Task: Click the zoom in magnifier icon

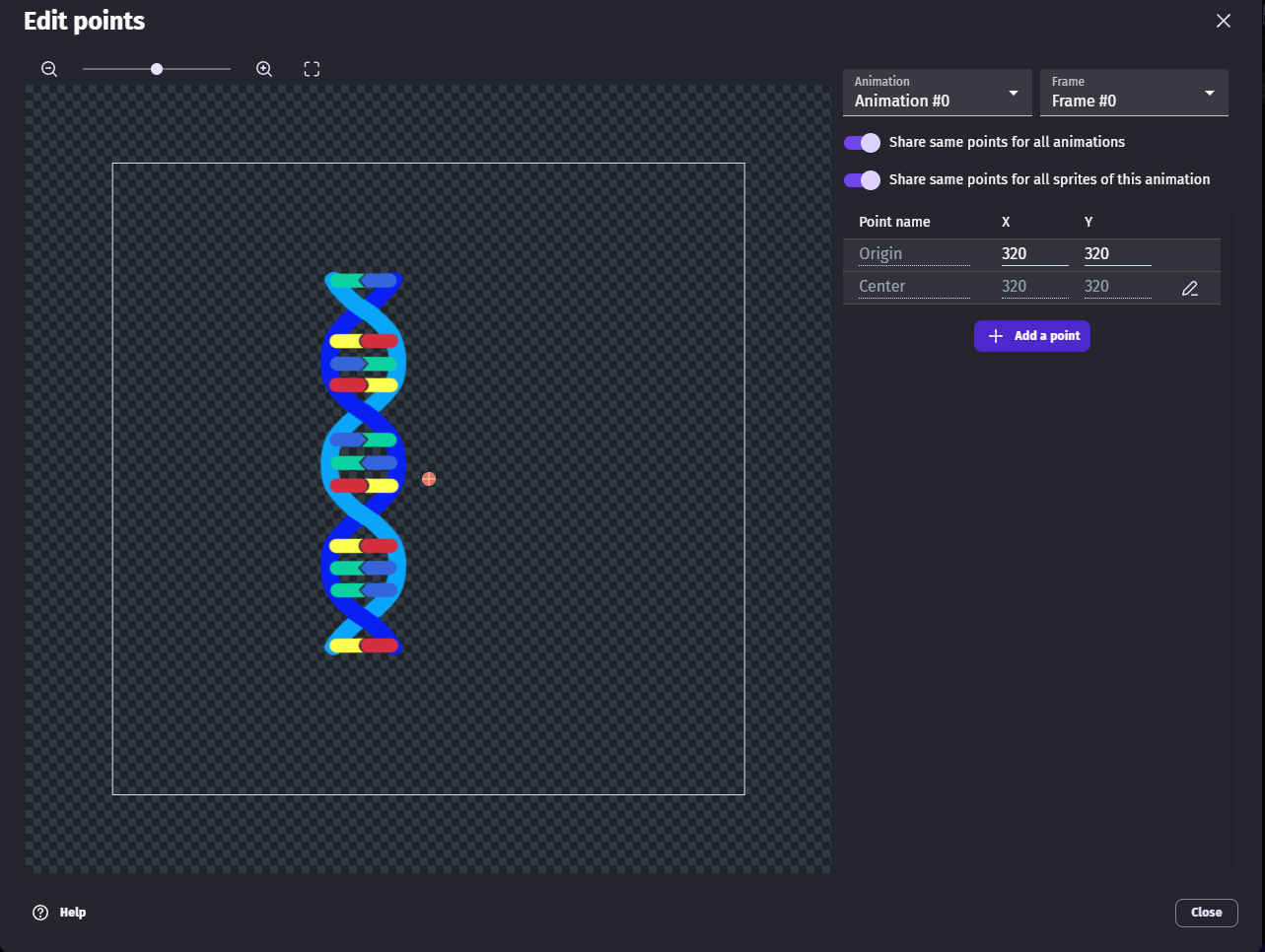Action: coord(264,69)
